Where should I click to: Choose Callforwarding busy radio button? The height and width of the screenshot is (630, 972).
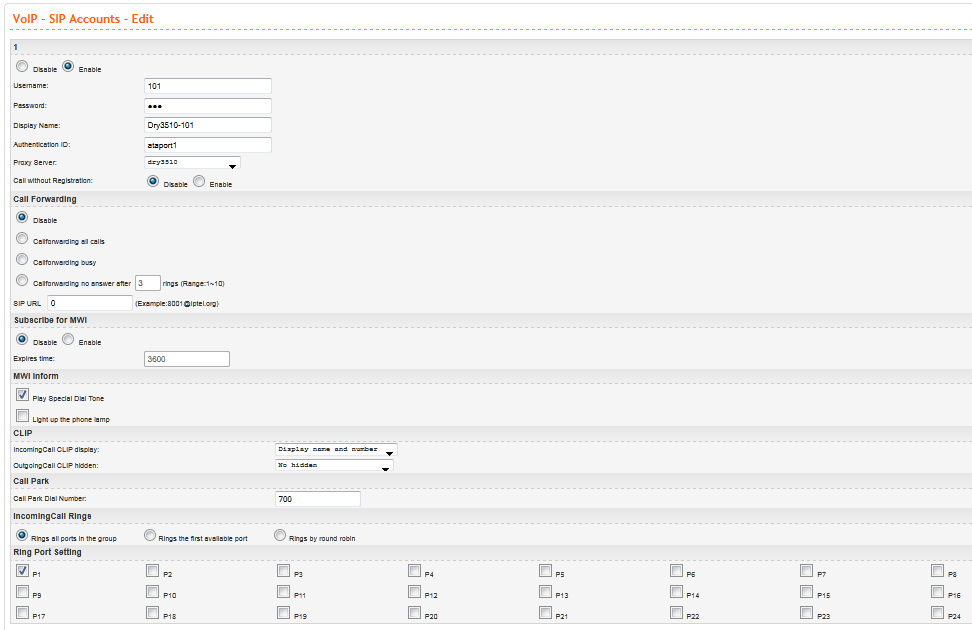pos(22,259)
